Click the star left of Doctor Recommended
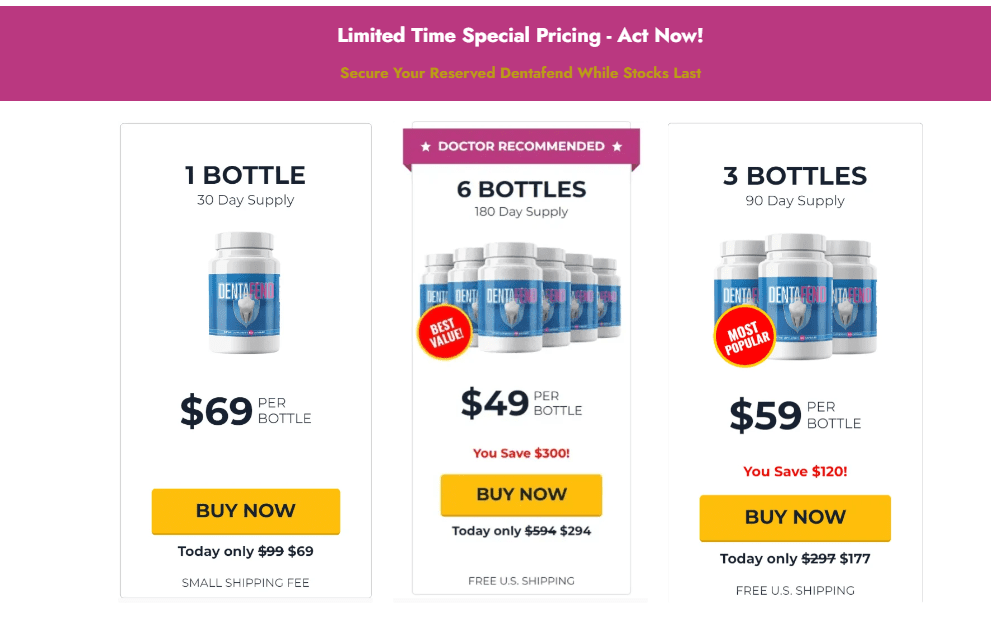The width and height of the screenshot is (991, 622). [x=426, y=147]
